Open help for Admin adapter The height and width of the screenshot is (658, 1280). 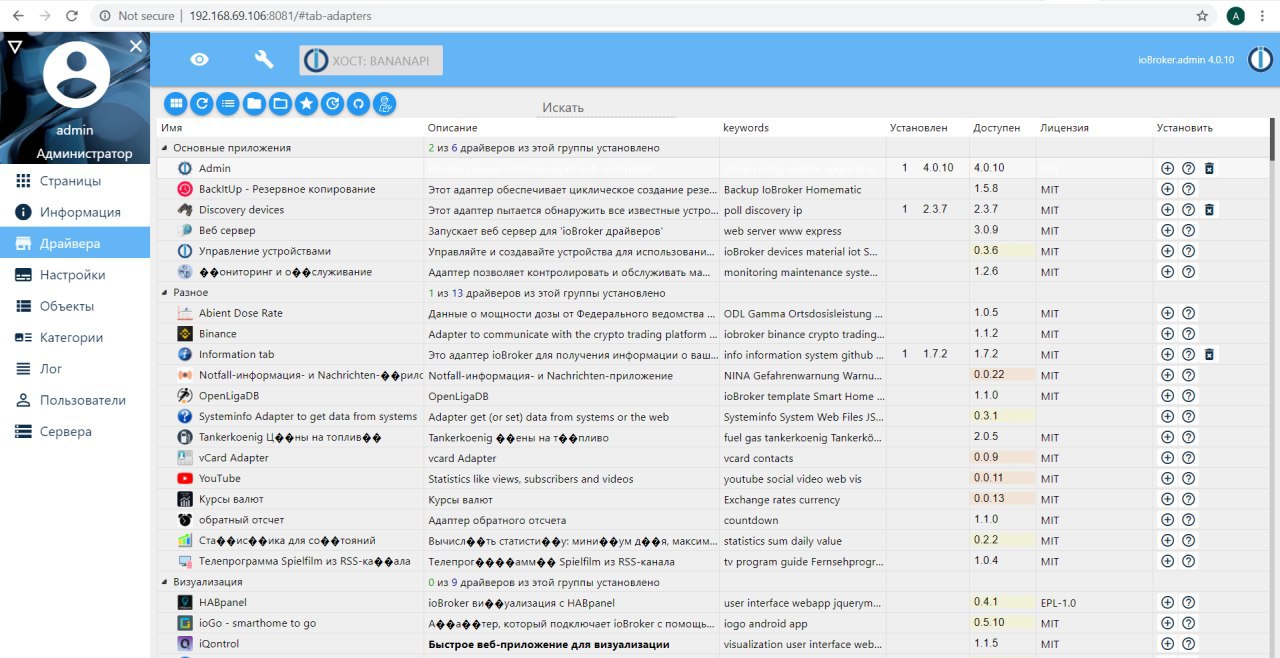click(1188, 168)
